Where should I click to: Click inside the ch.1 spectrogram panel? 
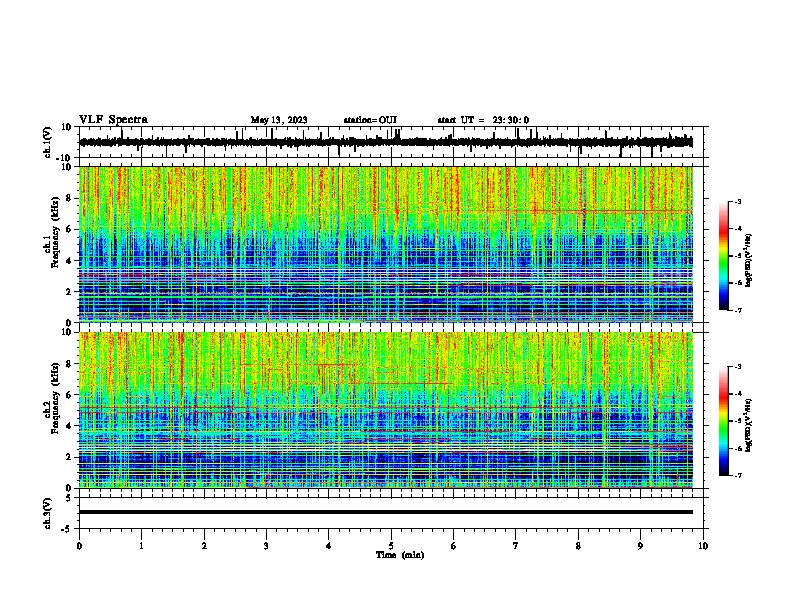coord(386,244)
